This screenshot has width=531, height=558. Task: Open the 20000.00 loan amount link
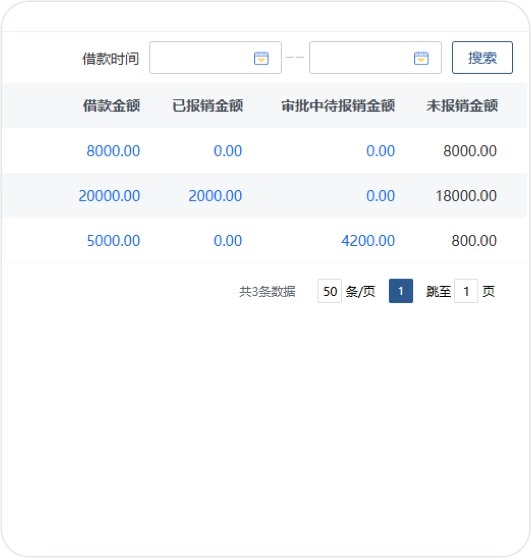109,196
